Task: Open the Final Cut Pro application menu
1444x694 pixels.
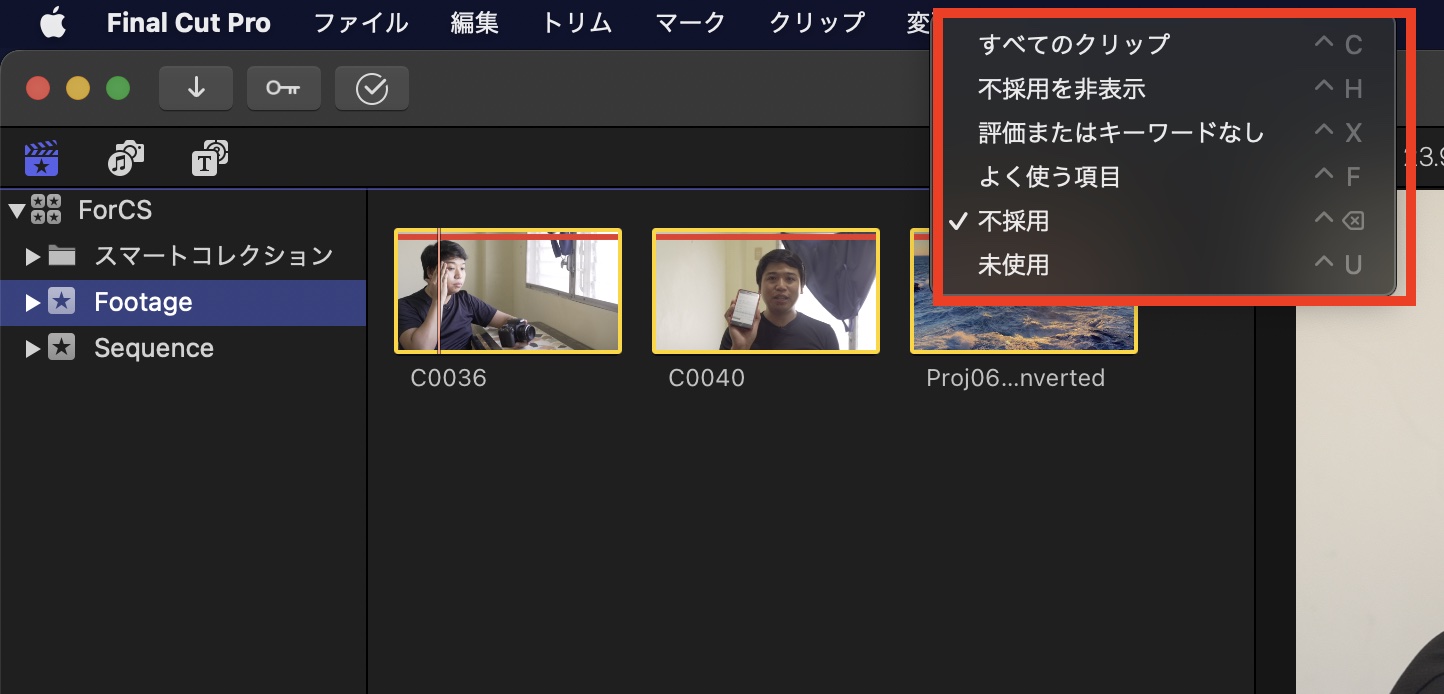Action: pyautogui.click(x=189, y=23)
